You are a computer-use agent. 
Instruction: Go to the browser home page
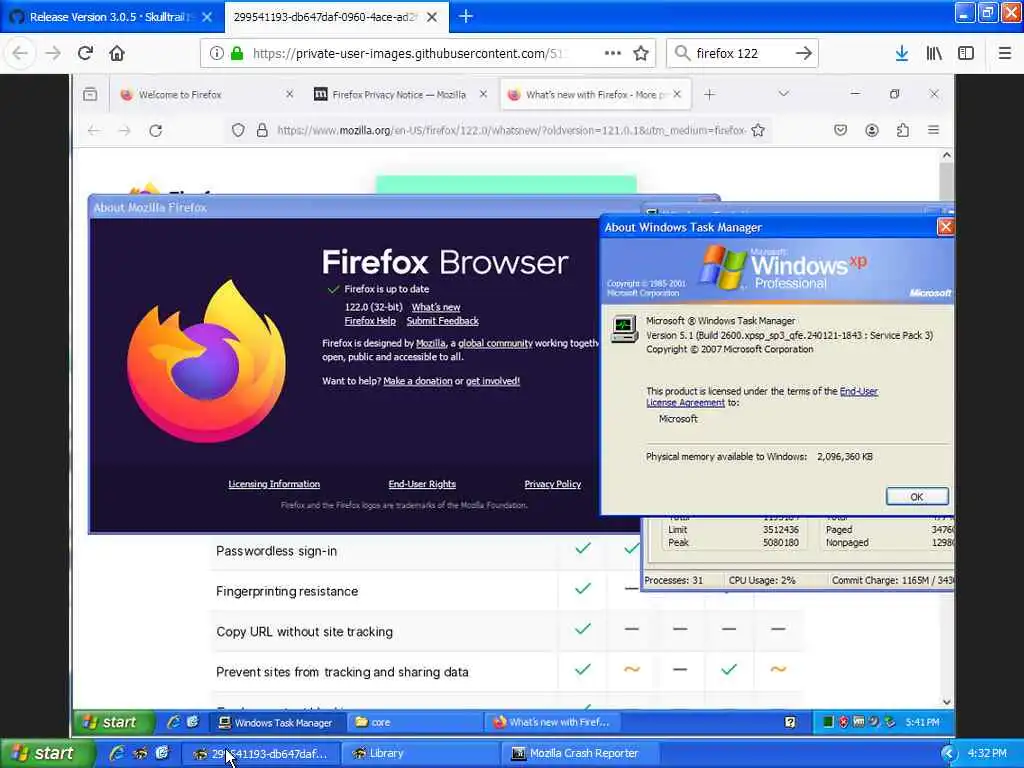[117, 54]
